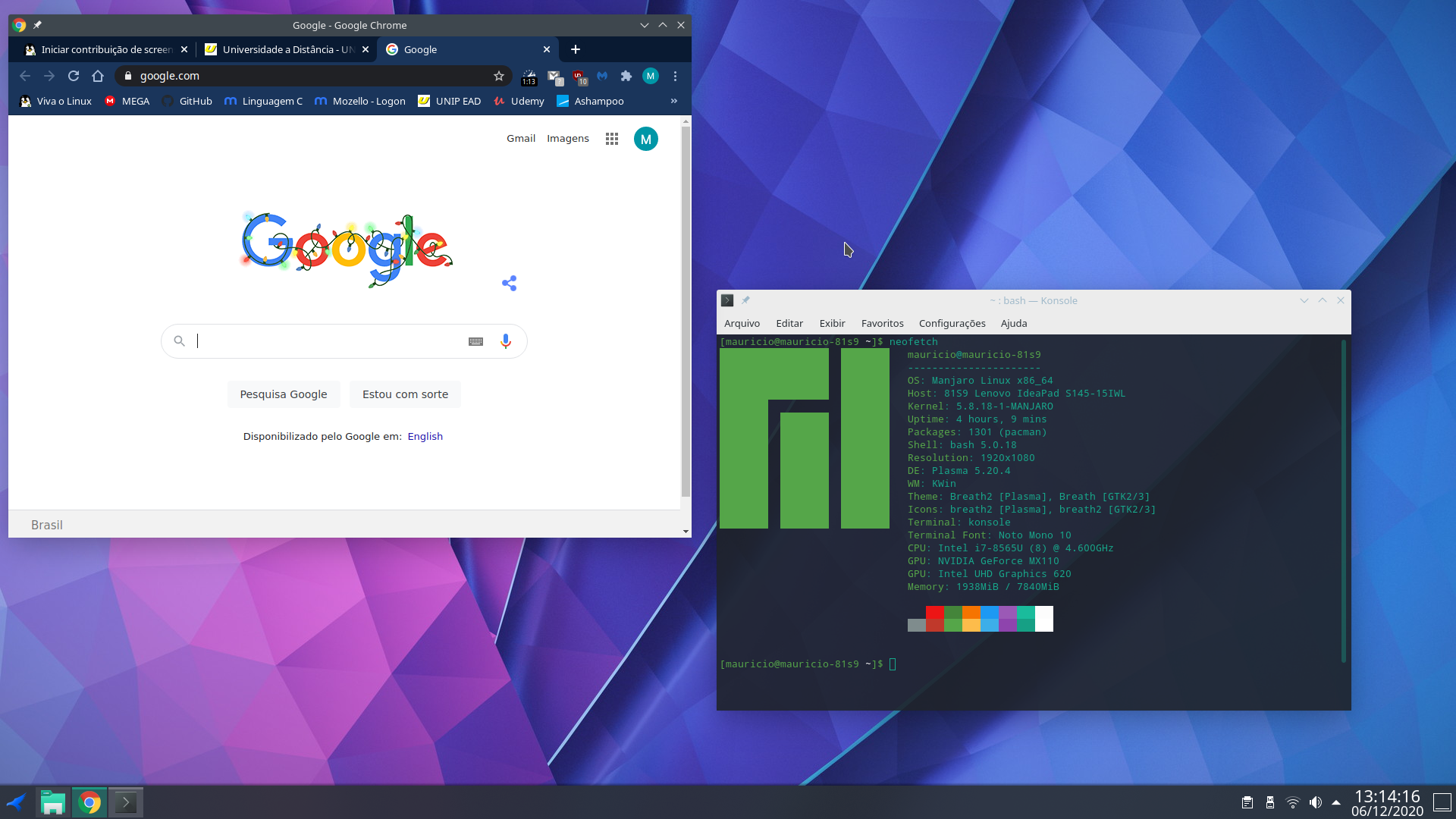The image size is (1456, 819).
Task: Go to the Chrome home page icon
Action: click(x=98, y=76)
